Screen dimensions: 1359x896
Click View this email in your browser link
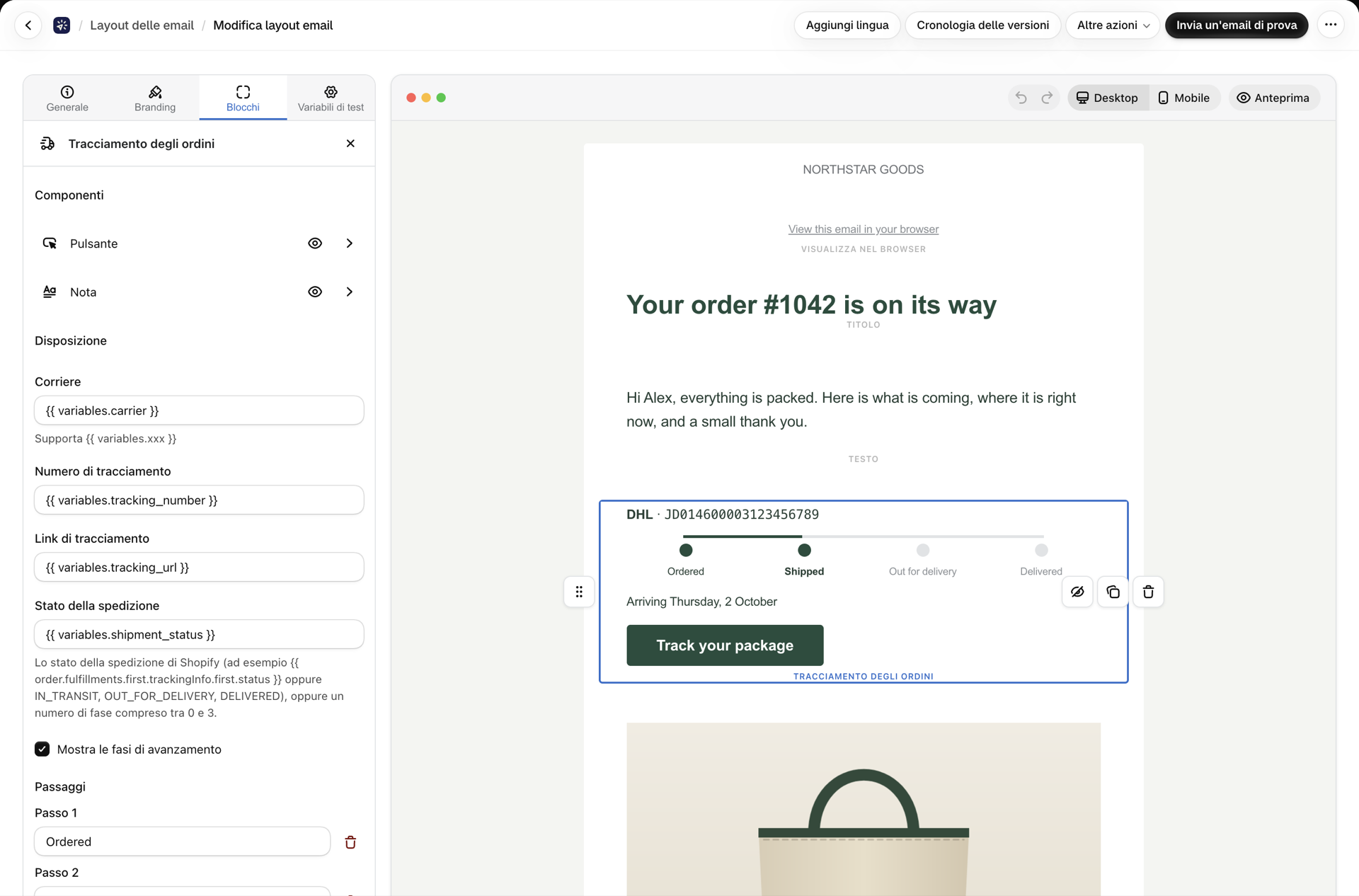[864, 229]
